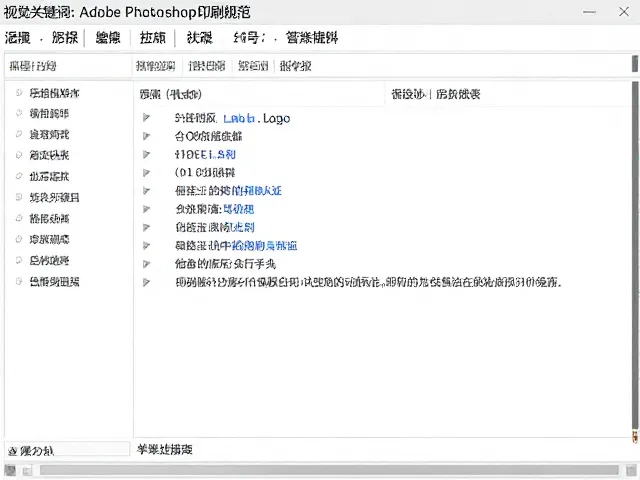Image resolution: width=640 pixels, height=480 pixels.
Task: Minimize the Adobe Photoshop印刷规范 window
Action: 589,12
